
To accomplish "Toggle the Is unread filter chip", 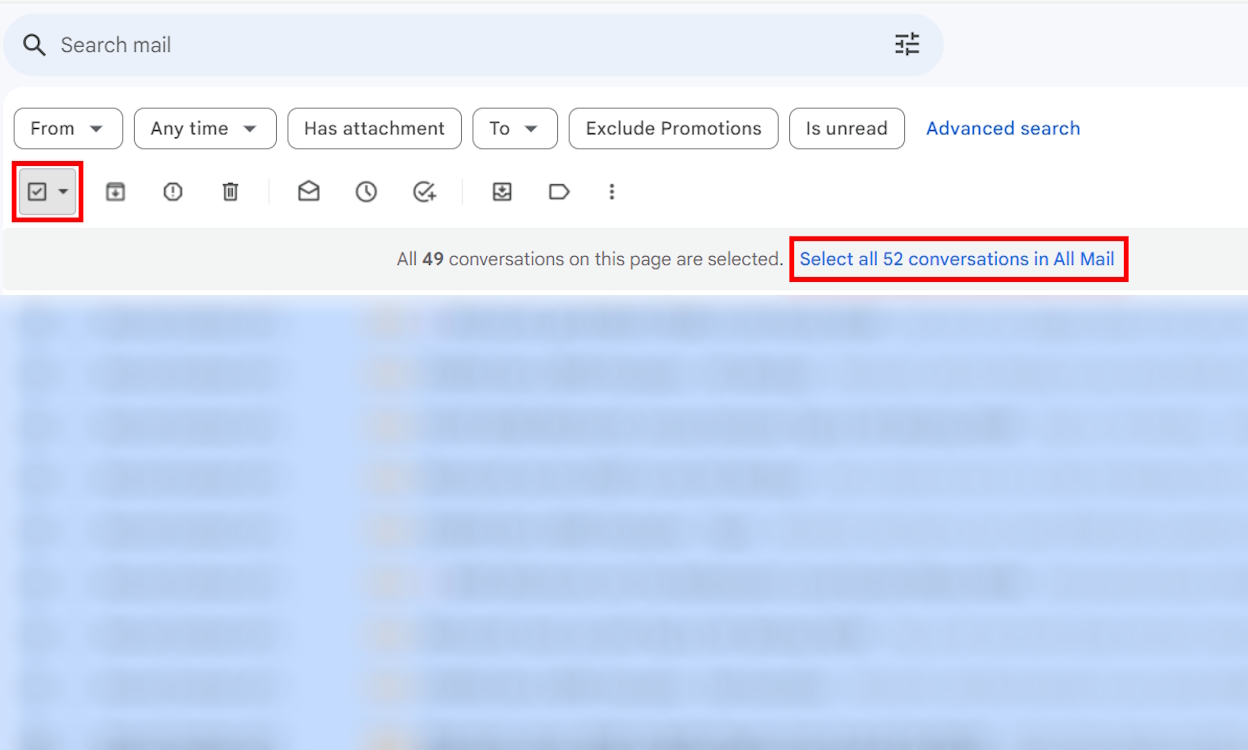I will tap(846, 129).
